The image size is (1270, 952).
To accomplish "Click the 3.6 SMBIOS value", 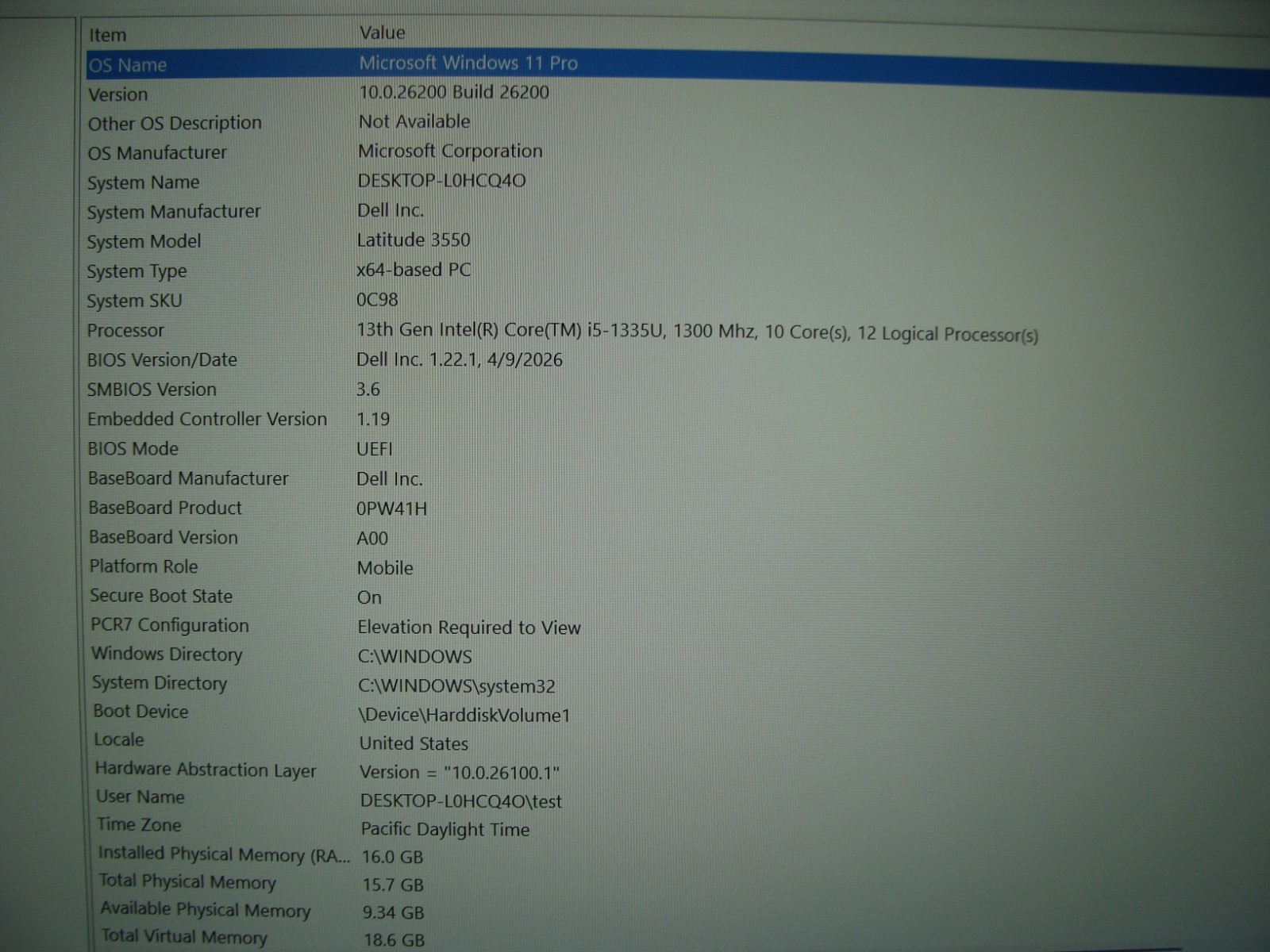I will tap(368, 390).
